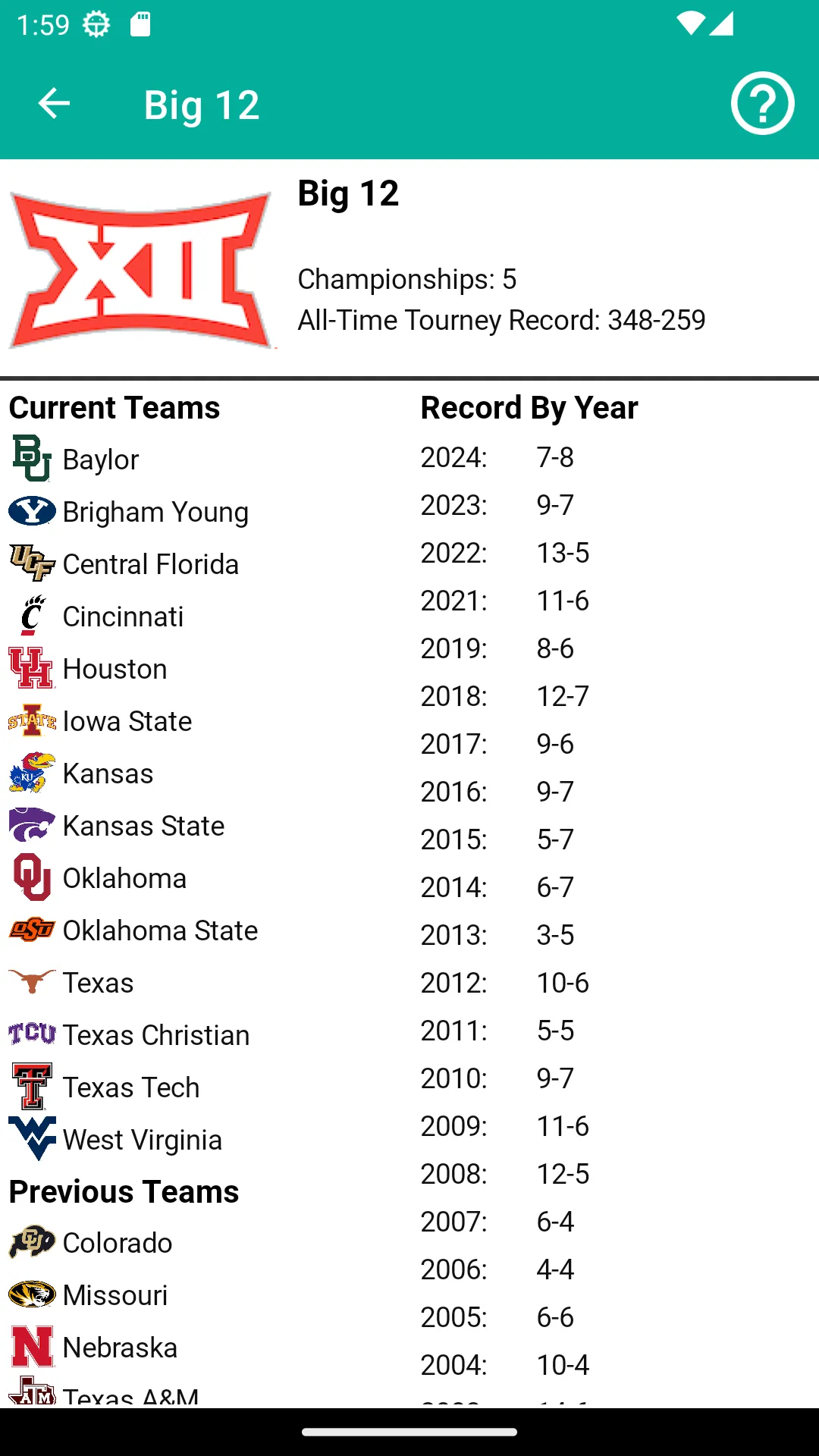Image resolution: width=819 pixels, height=1456 pixels.
Task: Tap the Baylor BU logo
Action: click(x=32, y=459)
